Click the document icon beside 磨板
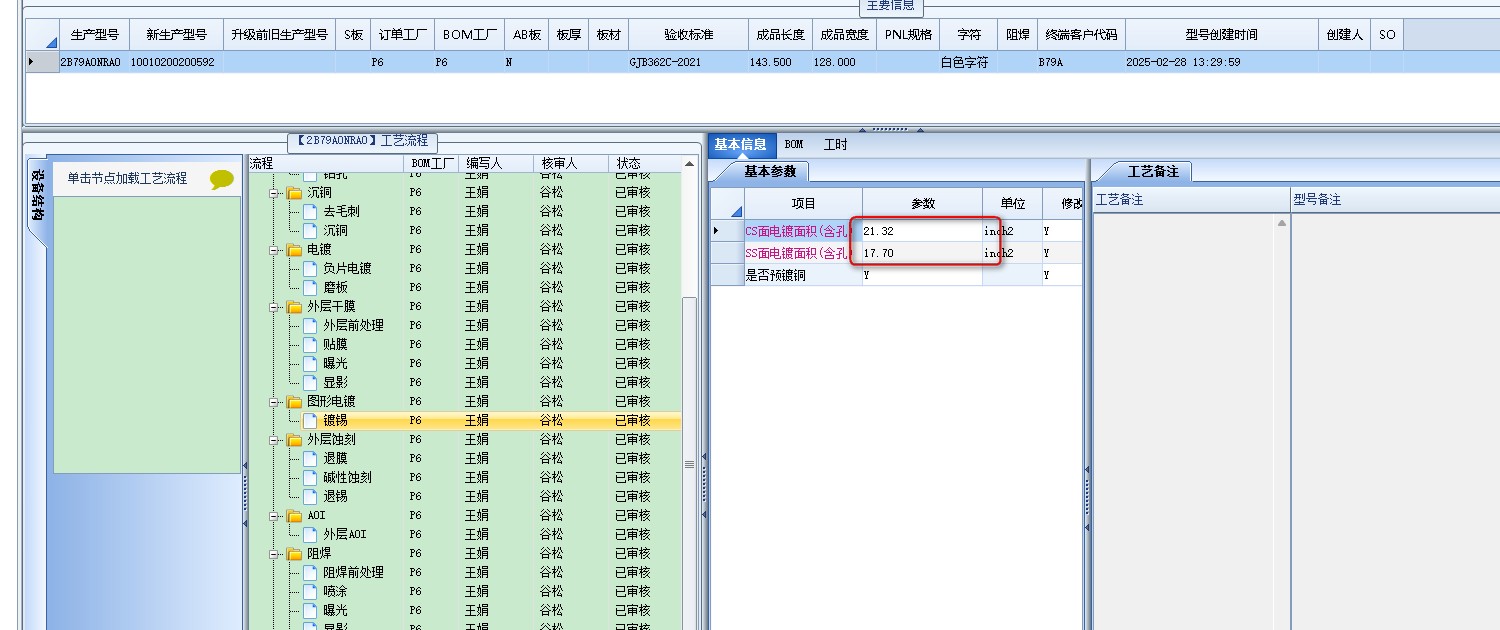The image size is (1500, 630). (310, 288)
